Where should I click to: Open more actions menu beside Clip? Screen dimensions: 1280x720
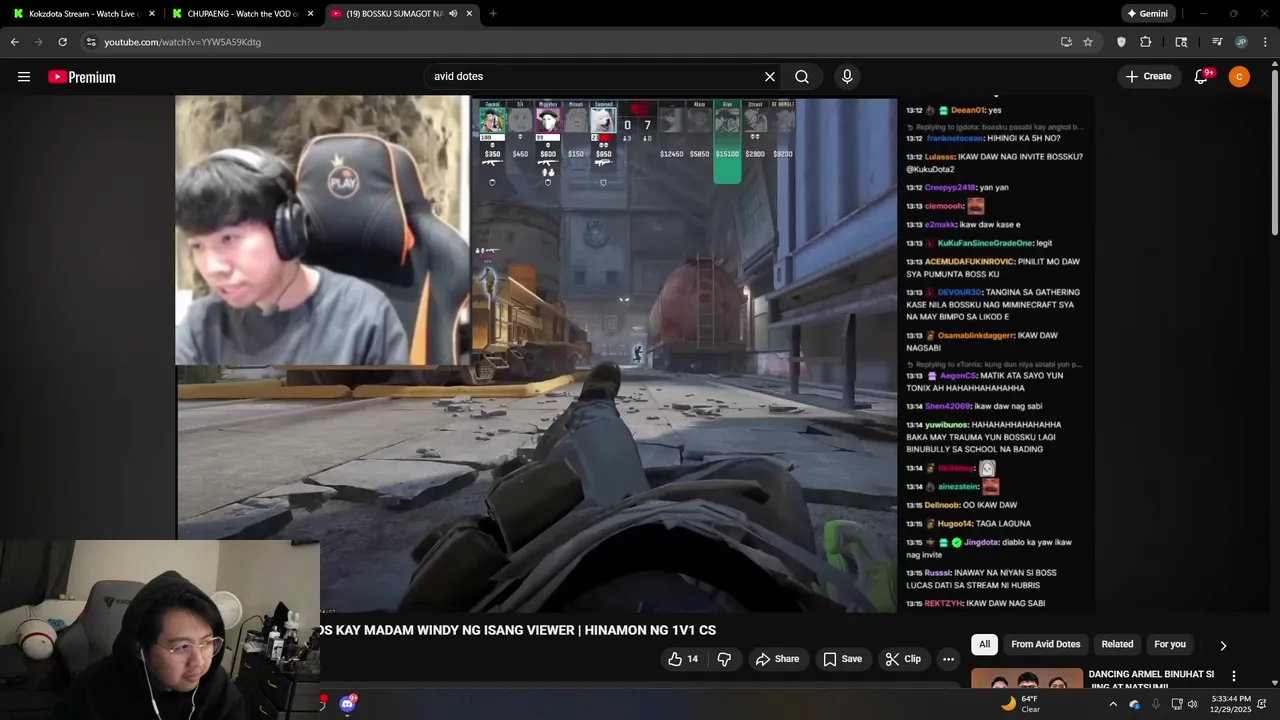click(x=948, y=659)
